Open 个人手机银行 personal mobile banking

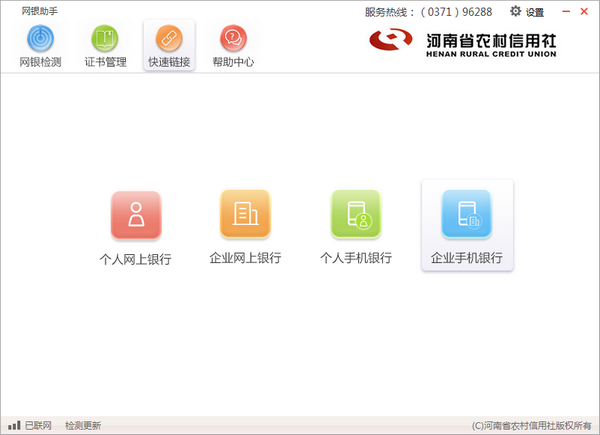tap(356, 228)
